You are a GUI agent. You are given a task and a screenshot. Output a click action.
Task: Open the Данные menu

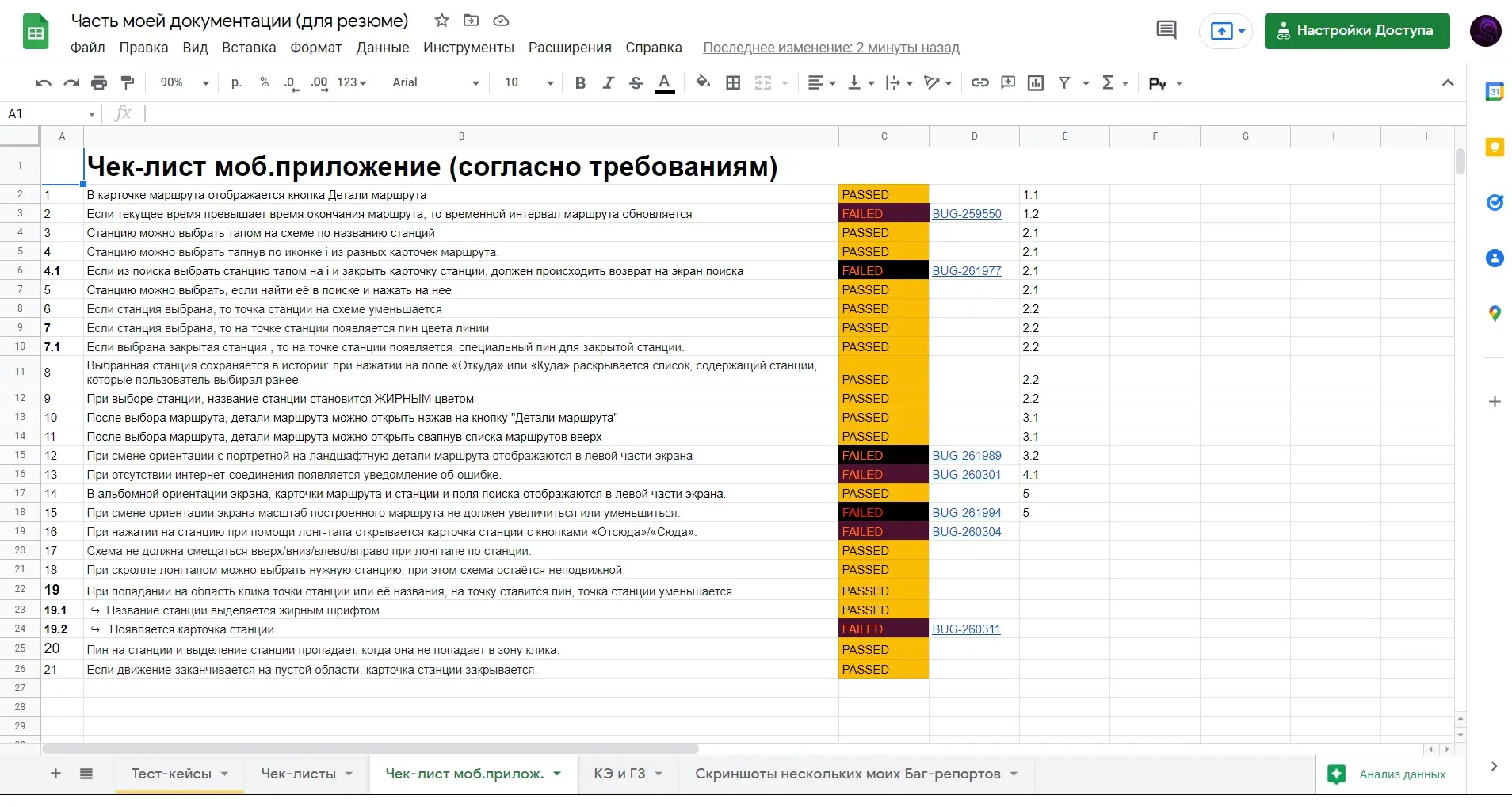point(383,48)
